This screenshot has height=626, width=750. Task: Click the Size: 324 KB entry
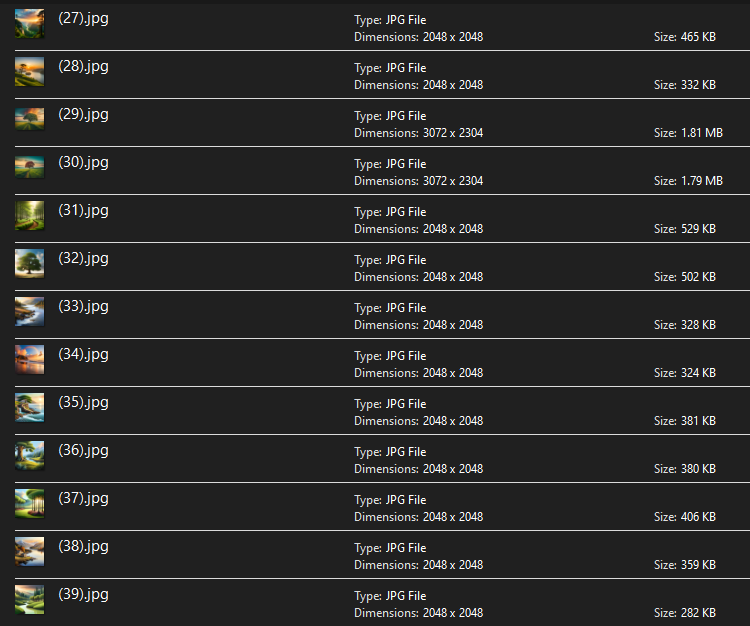point(685,373)
